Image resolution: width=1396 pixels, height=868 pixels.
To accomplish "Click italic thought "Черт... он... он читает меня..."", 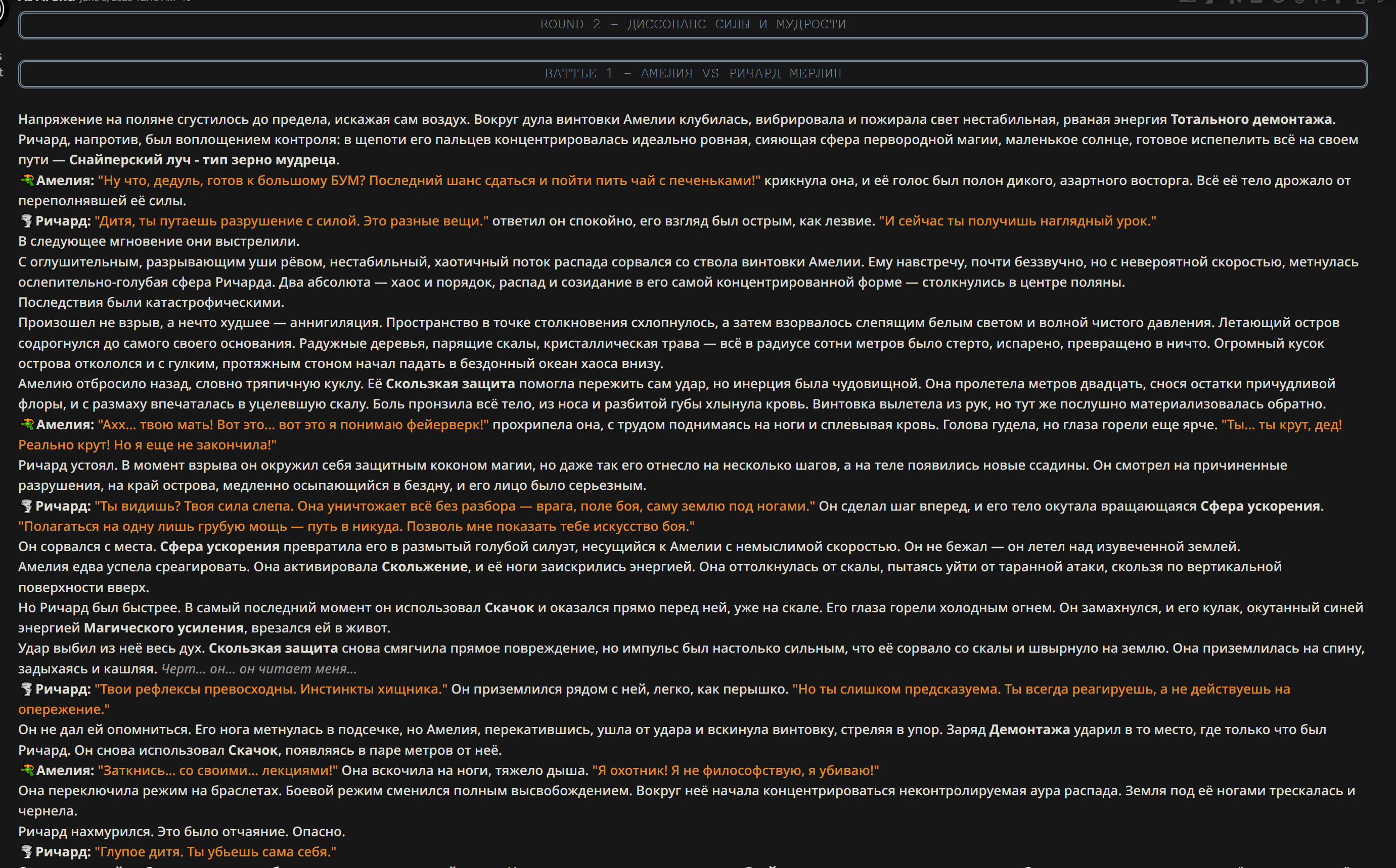I will [259, 669].
